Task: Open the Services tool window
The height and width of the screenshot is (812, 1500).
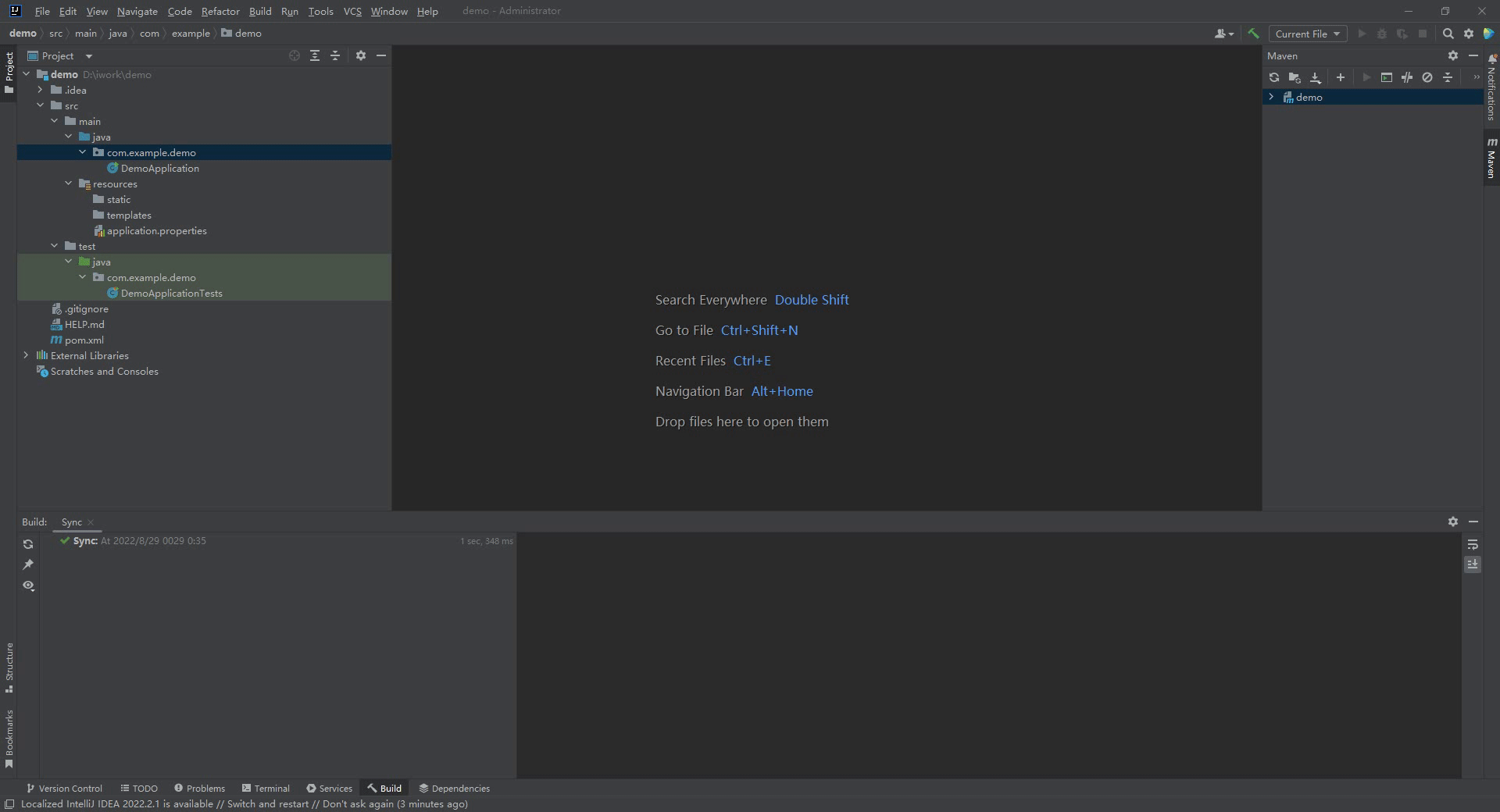Action: [x=329, y=789]
